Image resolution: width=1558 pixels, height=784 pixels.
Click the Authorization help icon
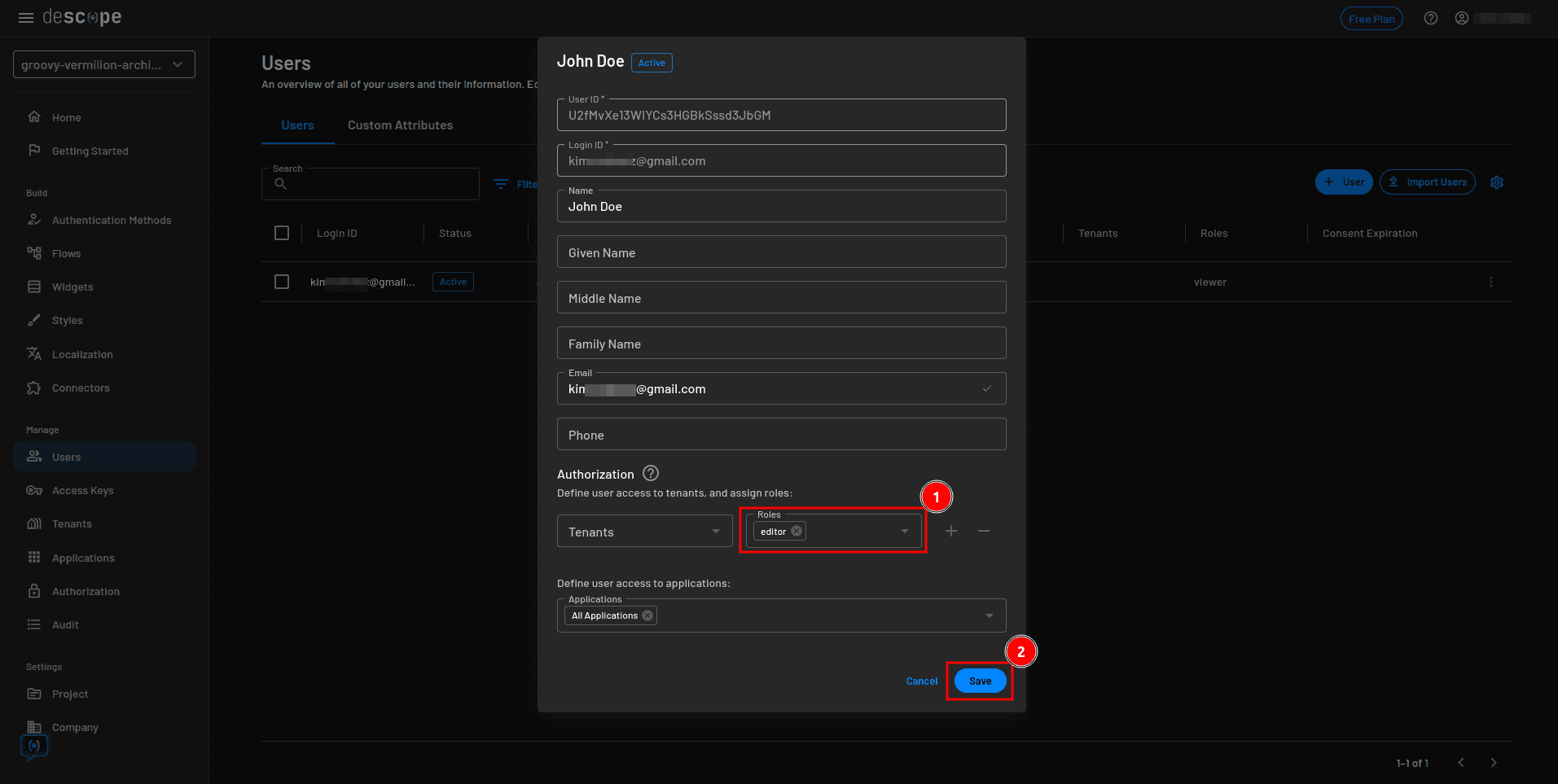tap(650, 473)
